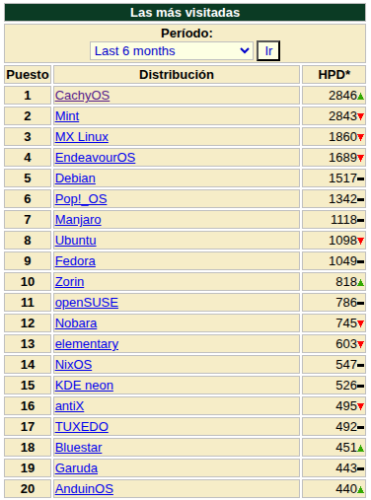Screen dimensions: 371x500
Task: Open the Mint distribution link
Action: (x=67, y=116)
